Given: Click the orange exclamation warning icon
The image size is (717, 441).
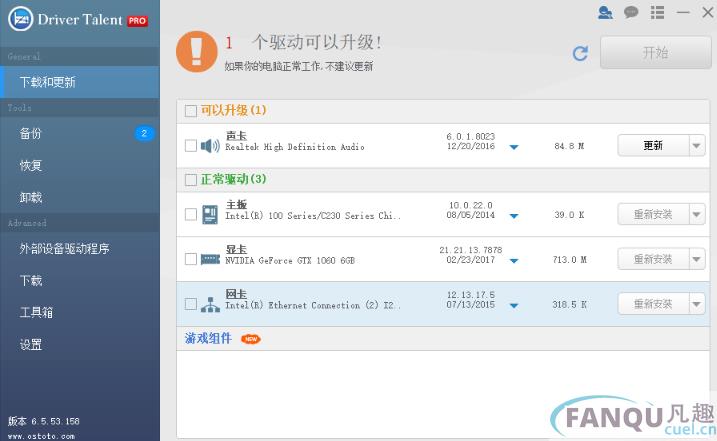Looking at the screenshot, I should [x=197, y=51].
